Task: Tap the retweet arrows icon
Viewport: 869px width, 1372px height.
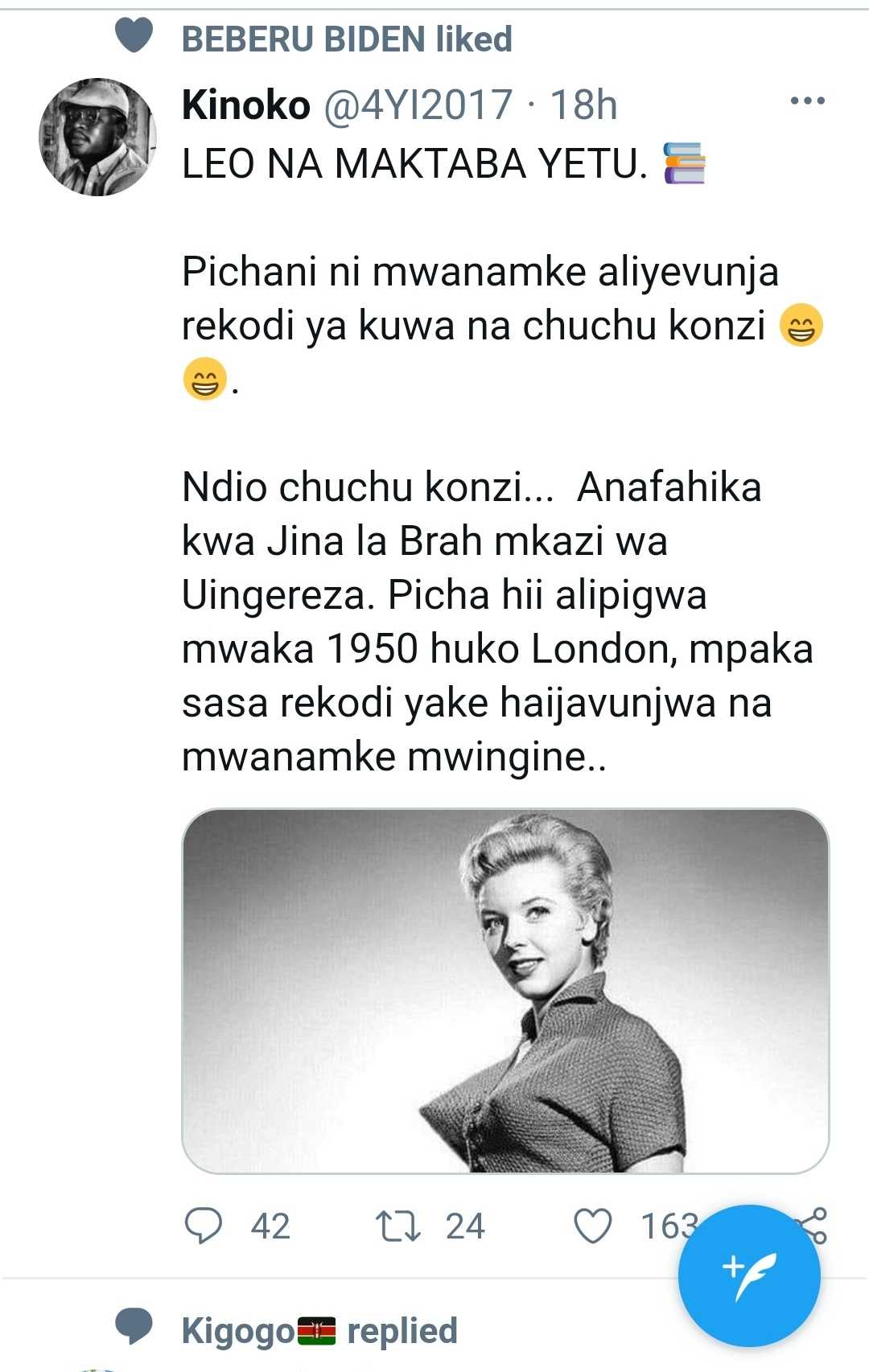Action: coord(397,1226)
